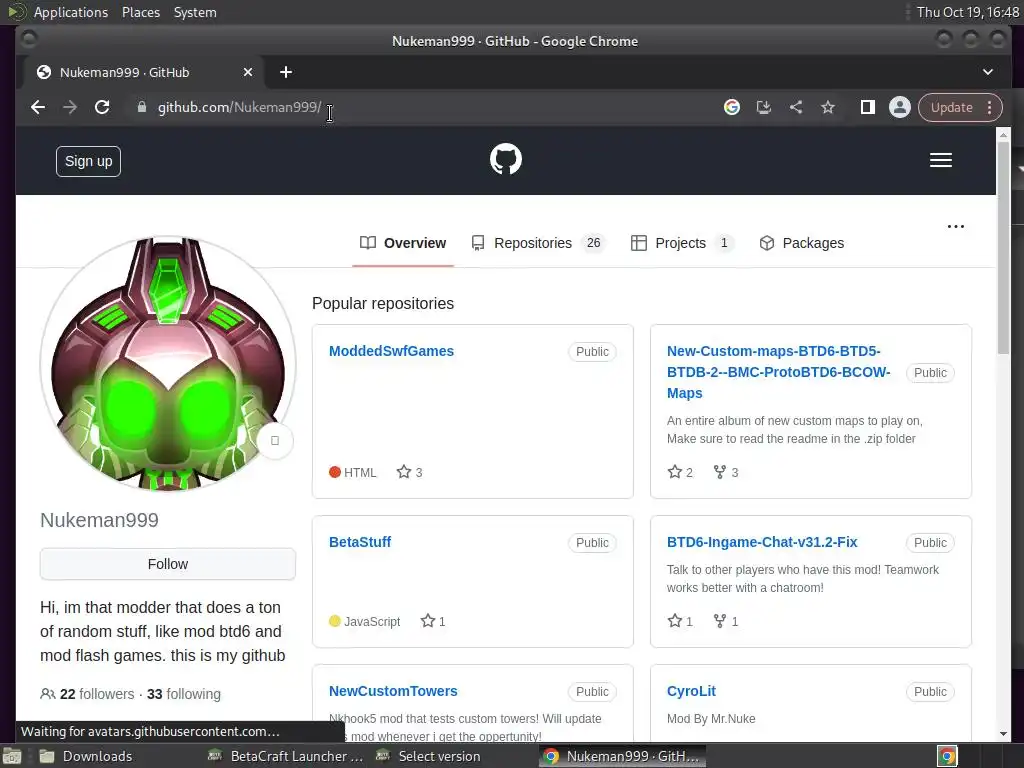The image size is (1024, 768).
Task: Click the star count on BTD6-Ingame-Chat repo
Action: [x=680, y=621]
